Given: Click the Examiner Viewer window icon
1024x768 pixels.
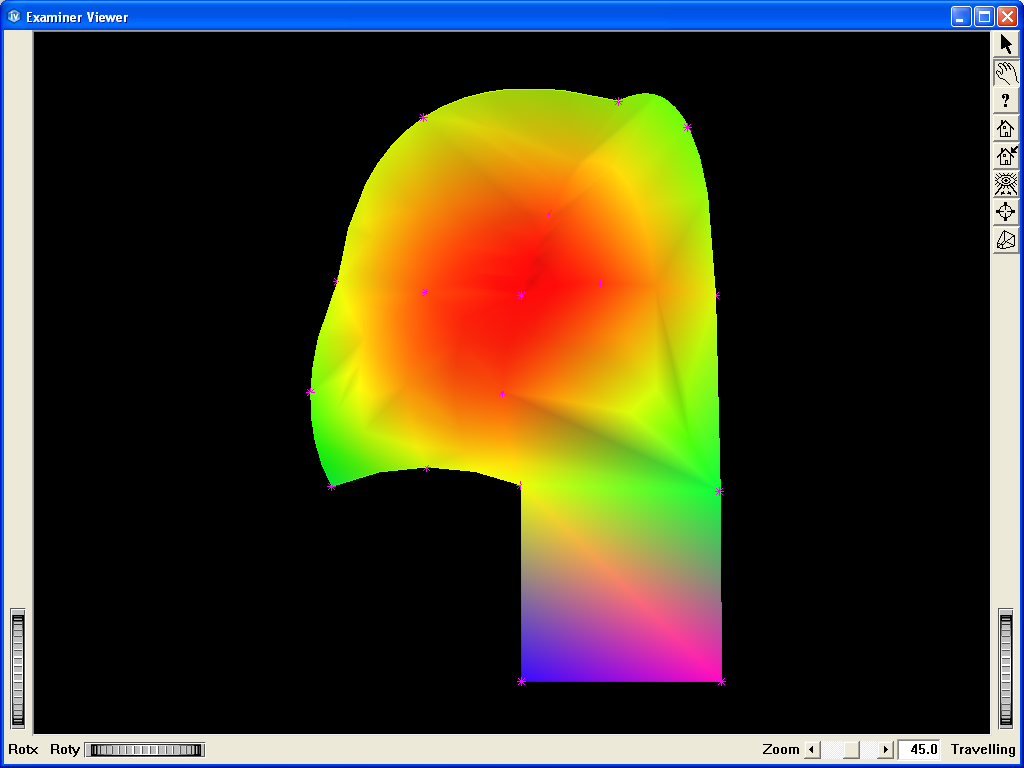Looking at the screenshot, I should pyautogui.click(x=14, y=17).
